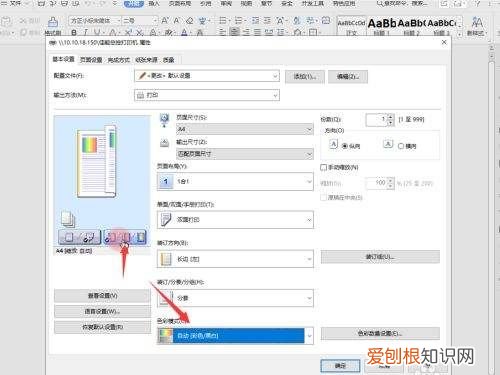
Task: Toggle Underline in the WPS ribbon
Action: click(x=97, y=33)
